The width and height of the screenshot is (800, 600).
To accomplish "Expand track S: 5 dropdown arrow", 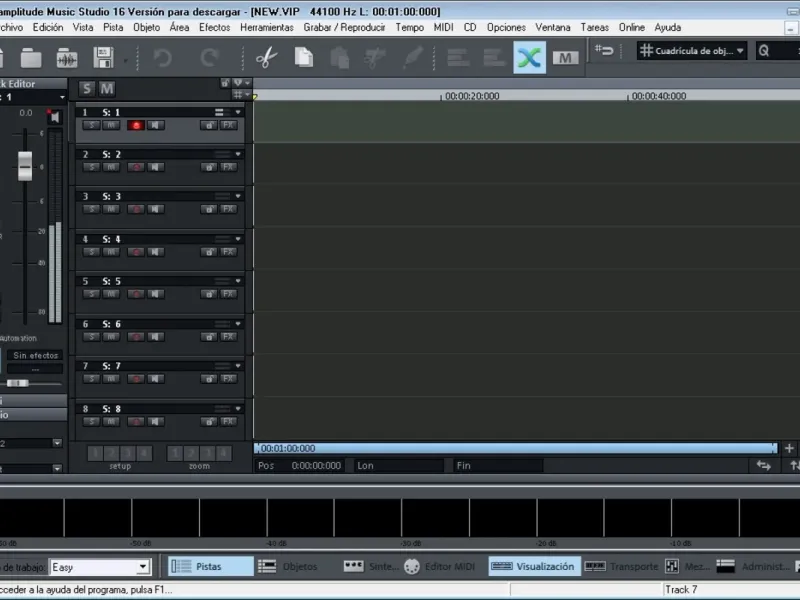I will coord(238,281).
